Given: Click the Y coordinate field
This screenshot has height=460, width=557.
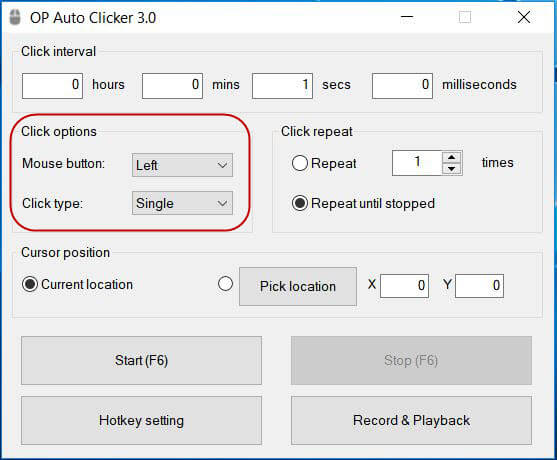Looking at the screenshot, I should coord(479,286).
